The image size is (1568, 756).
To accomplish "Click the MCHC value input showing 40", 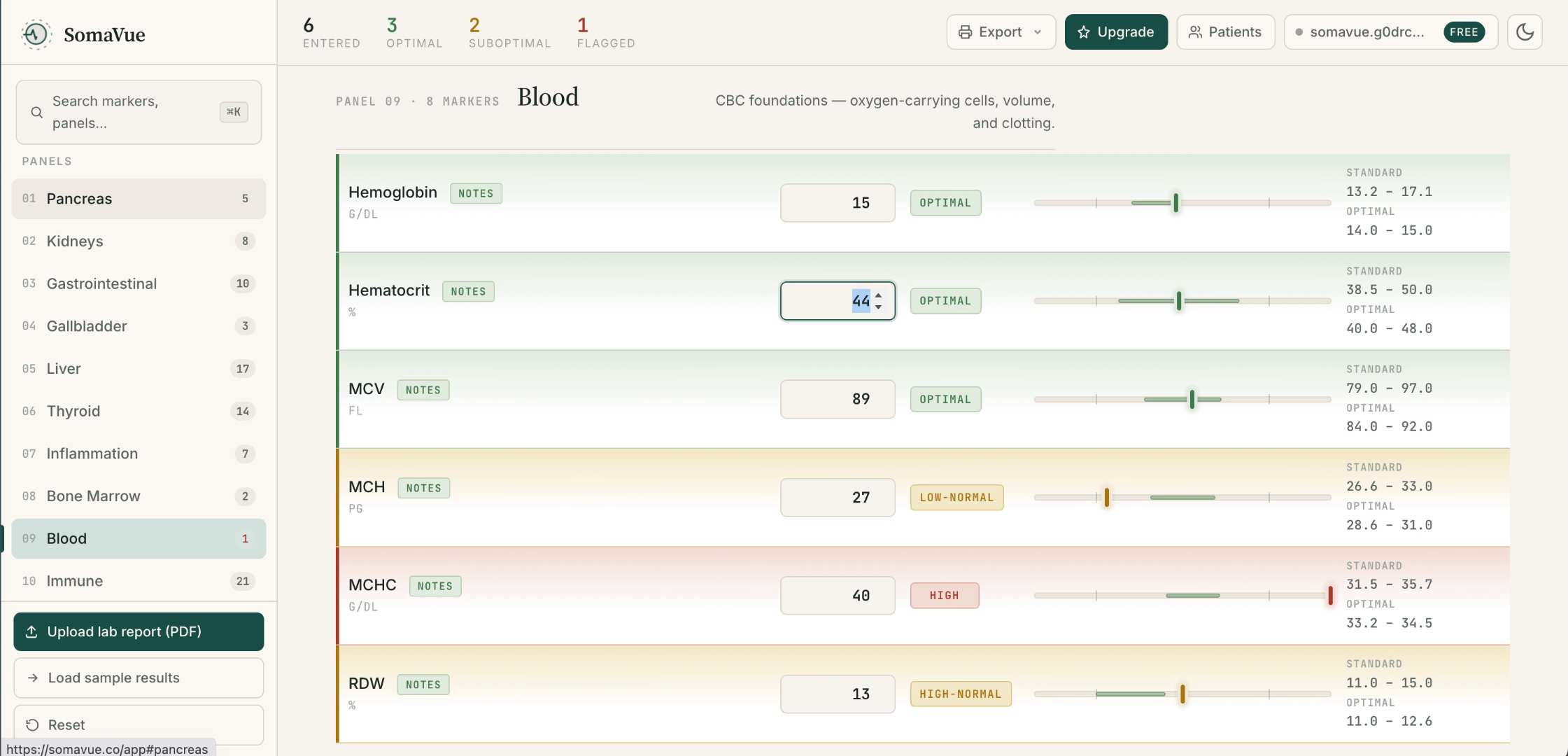I will click(x=838, y=596).
